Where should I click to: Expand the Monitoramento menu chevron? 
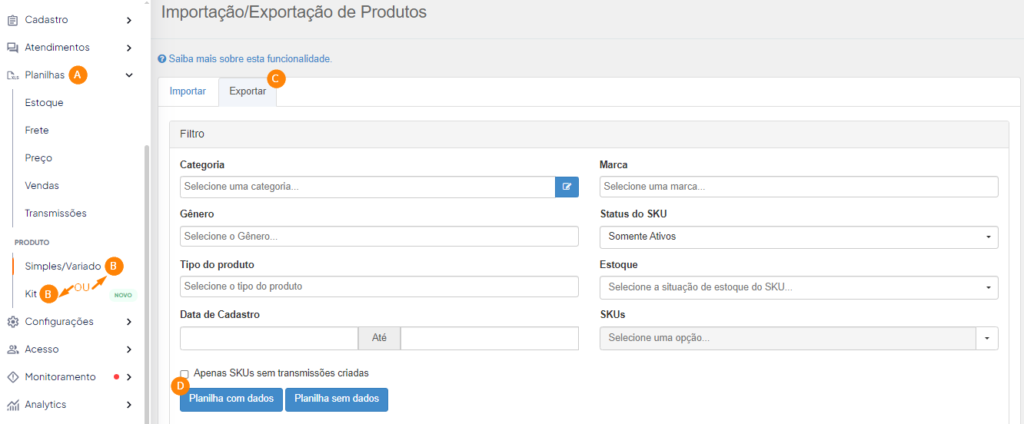pos(129,377)
